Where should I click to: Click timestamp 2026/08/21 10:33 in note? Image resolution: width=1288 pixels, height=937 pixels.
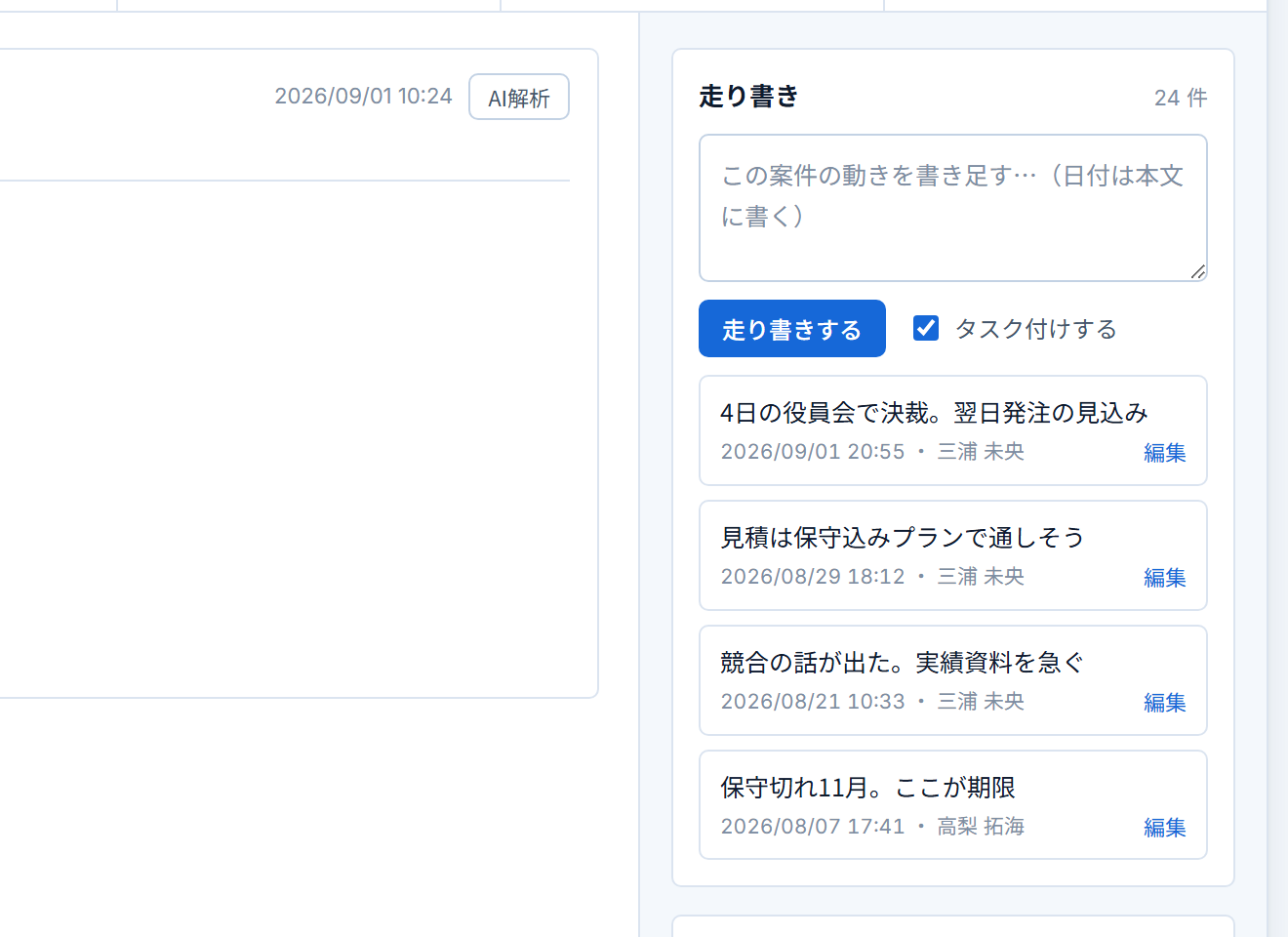(813, 702)
